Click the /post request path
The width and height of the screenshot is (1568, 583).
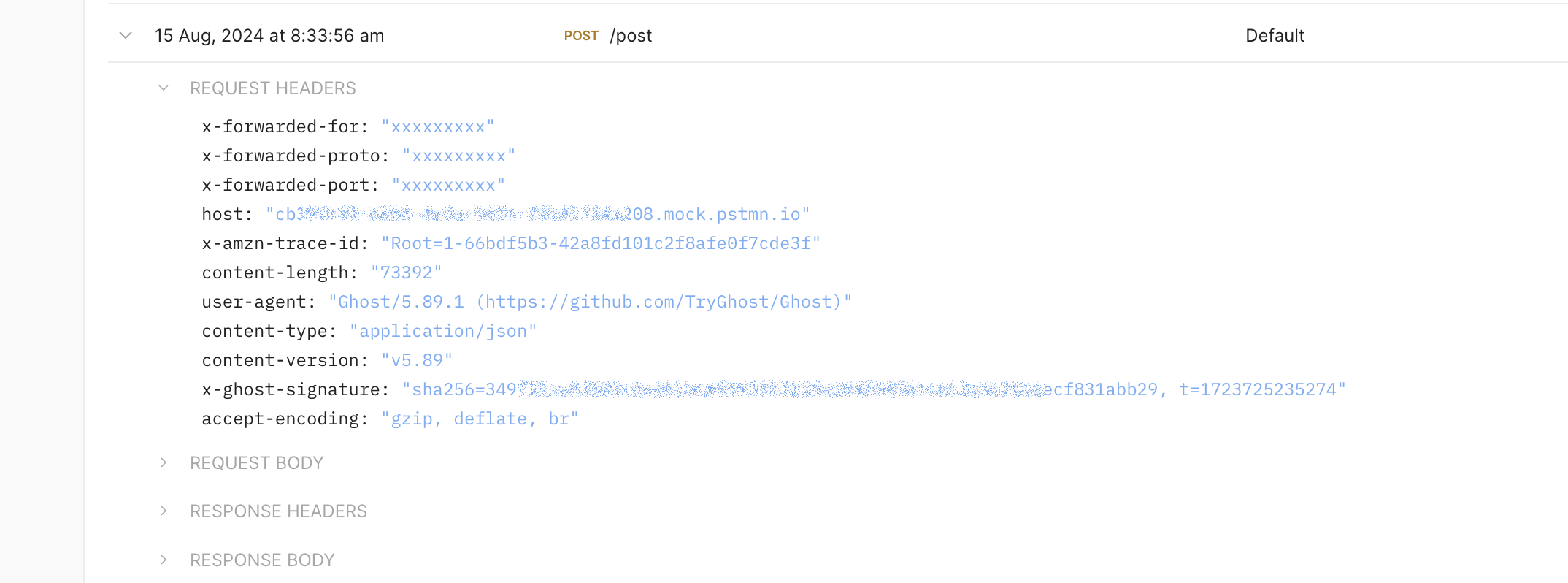[631, 36]
